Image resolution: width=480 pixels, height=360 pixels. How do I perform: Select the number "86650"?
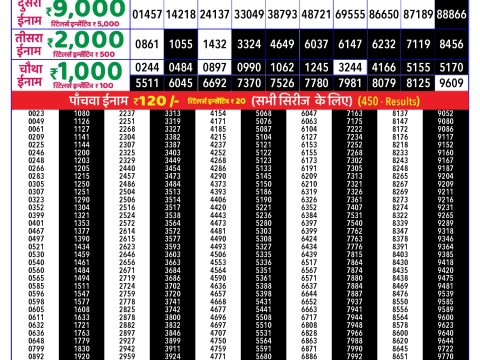(x=384, y=14)
